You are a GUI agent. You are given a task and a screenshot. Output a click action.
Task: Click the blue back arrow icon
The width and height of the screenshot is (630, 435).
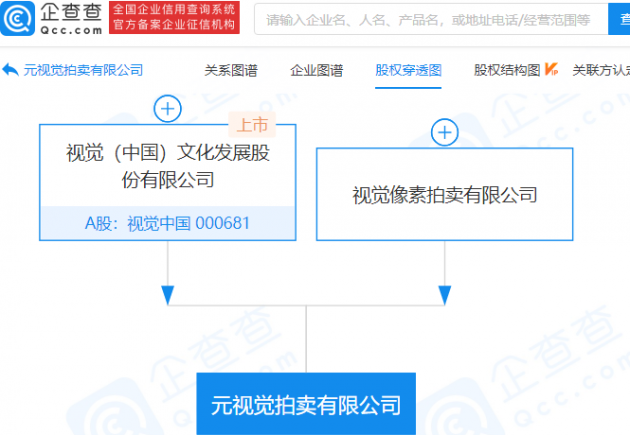(x=10, y=70)
